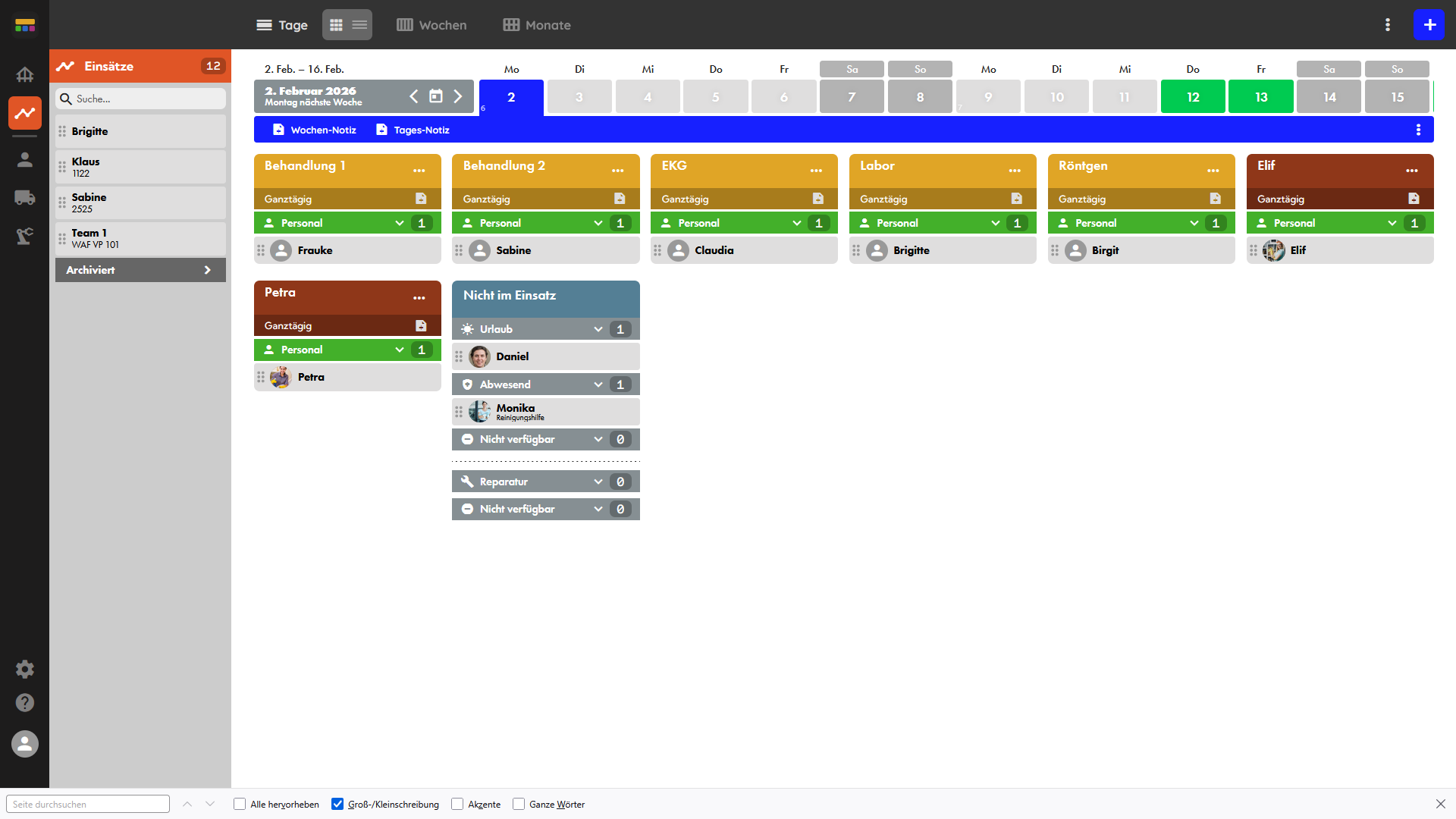
Task: Uncheck Groß-/Kleinschreibung checkbox
Action: pos(337,804)
